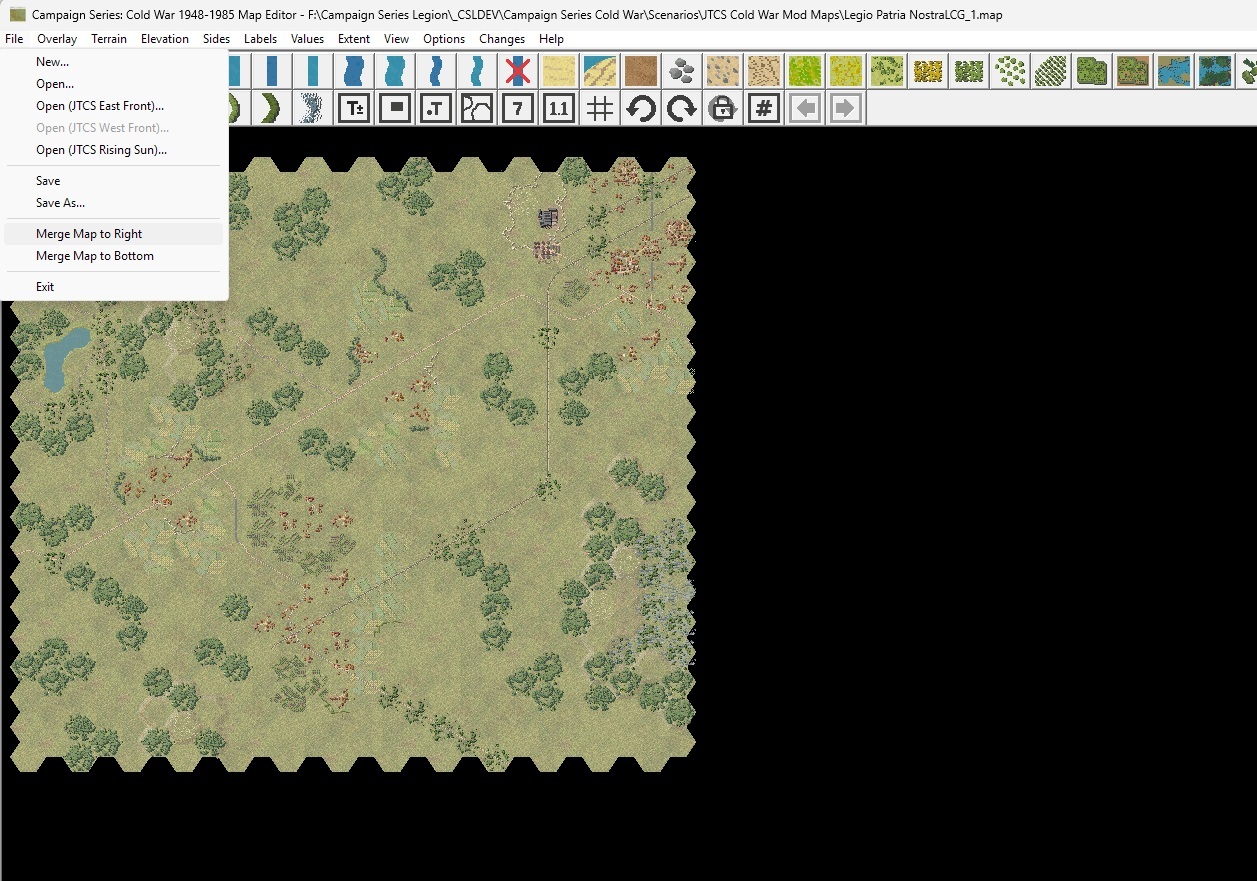Toggle the hex grid display icon
The width and height of the screenshot is (1257, 881).
coord(599,108)
